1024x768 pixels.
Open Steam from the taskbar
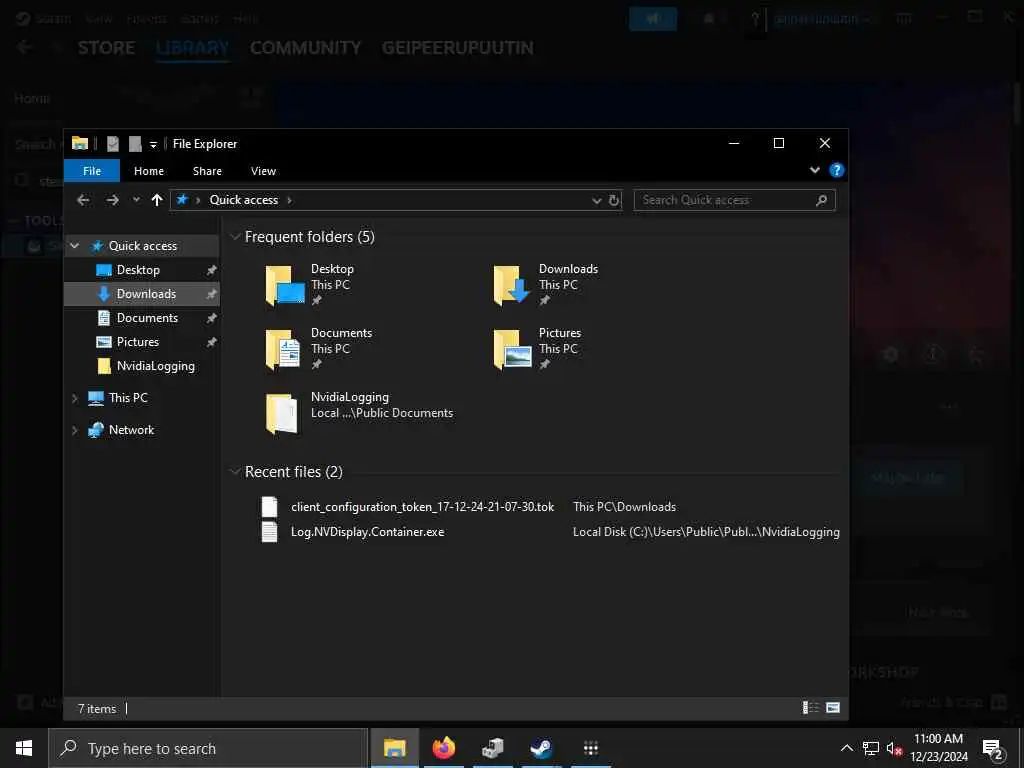point(541,748)
